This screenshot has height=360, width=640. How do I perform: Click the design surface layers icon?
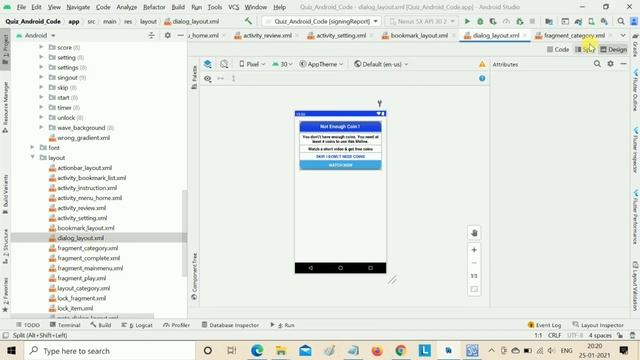pos(207,64)
